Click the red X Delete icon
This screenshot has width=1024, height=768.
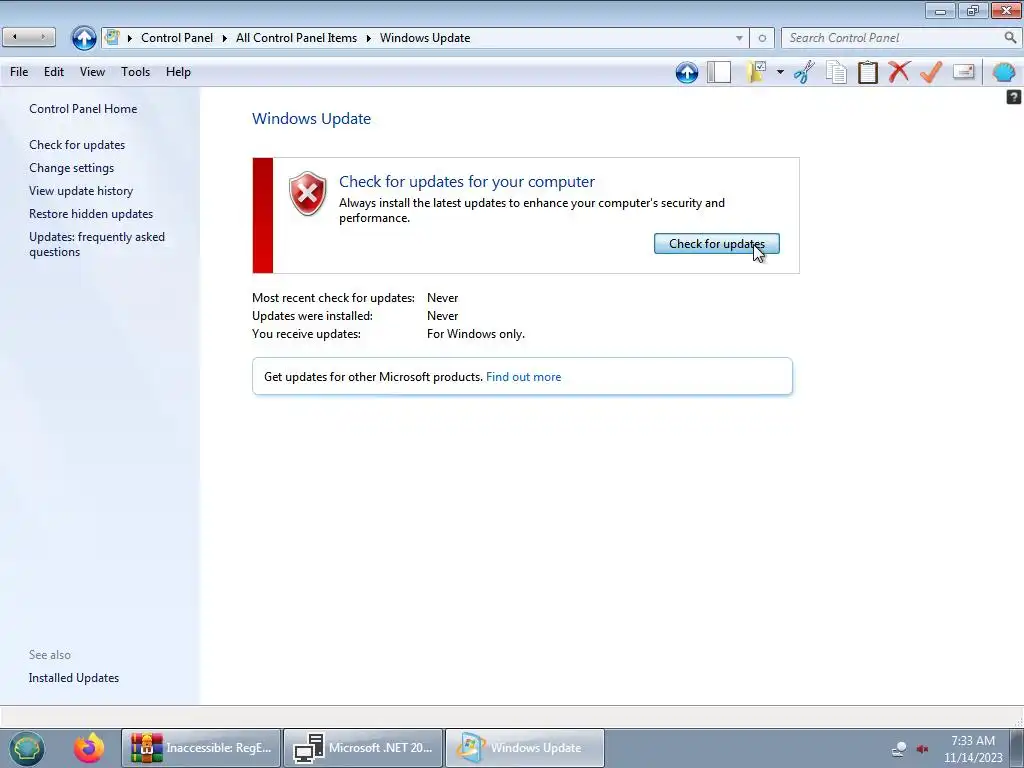tap(899, 72)
